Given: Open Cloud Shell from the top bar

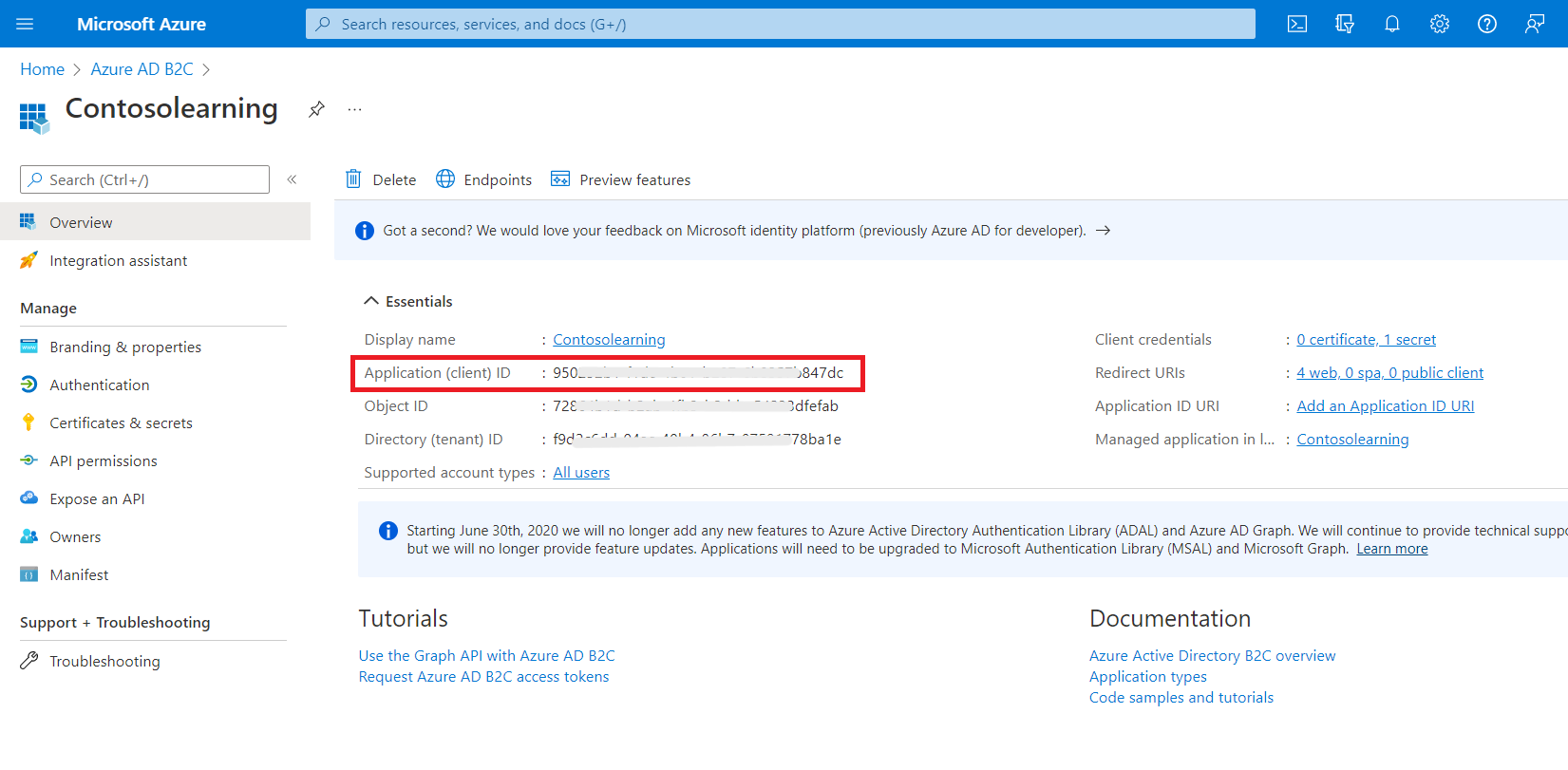Looking at the screenshot, I should 1297,24.
